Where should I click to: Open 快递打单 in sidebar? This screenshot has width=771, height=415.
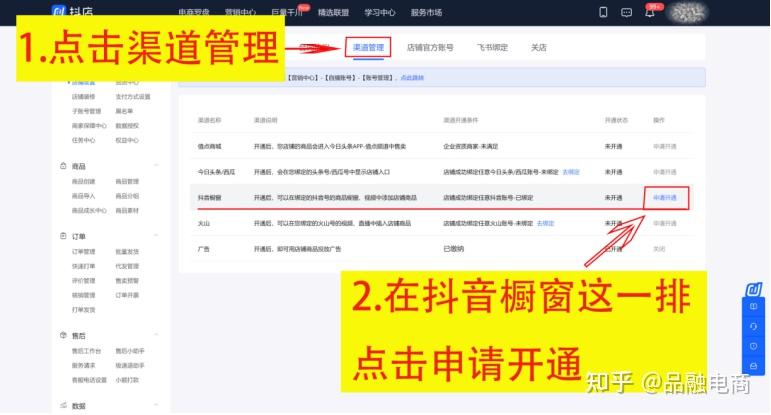84,266
